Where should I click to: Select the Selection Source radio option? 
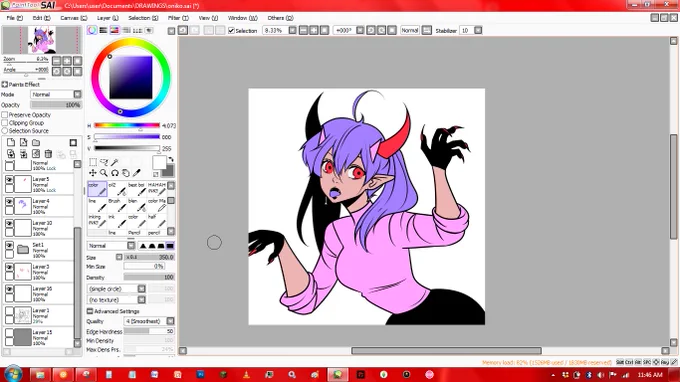[x=5, y=131]
